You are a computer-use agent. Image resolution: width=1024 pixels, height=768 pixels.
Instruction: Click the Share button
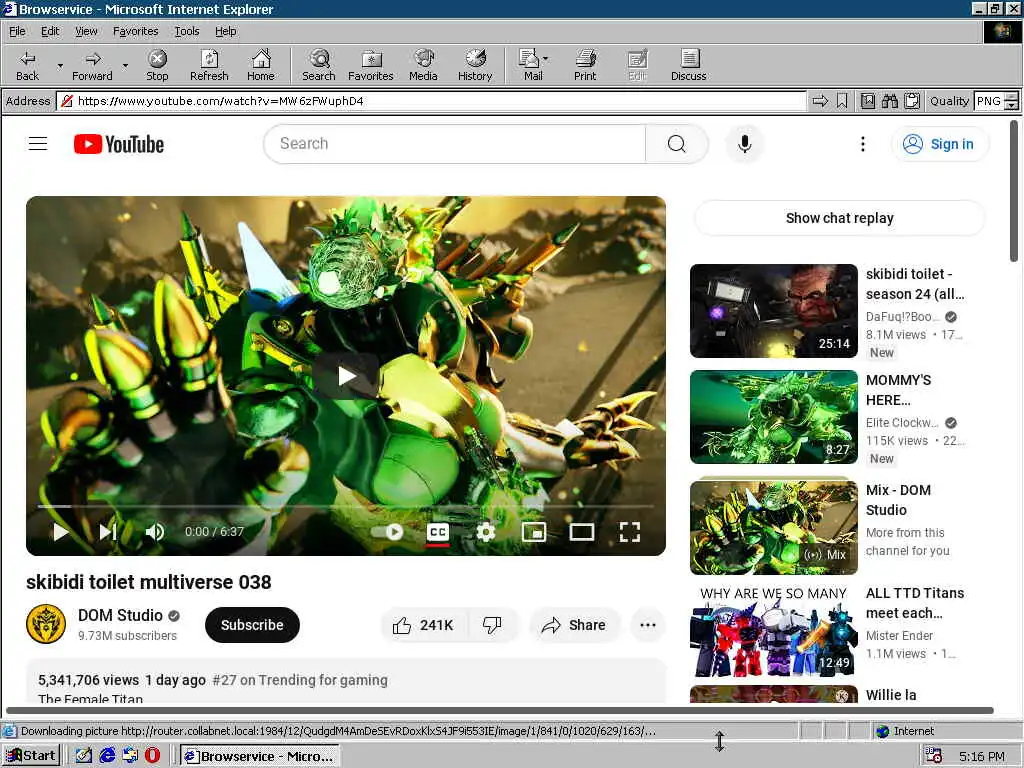click(574, 625)
